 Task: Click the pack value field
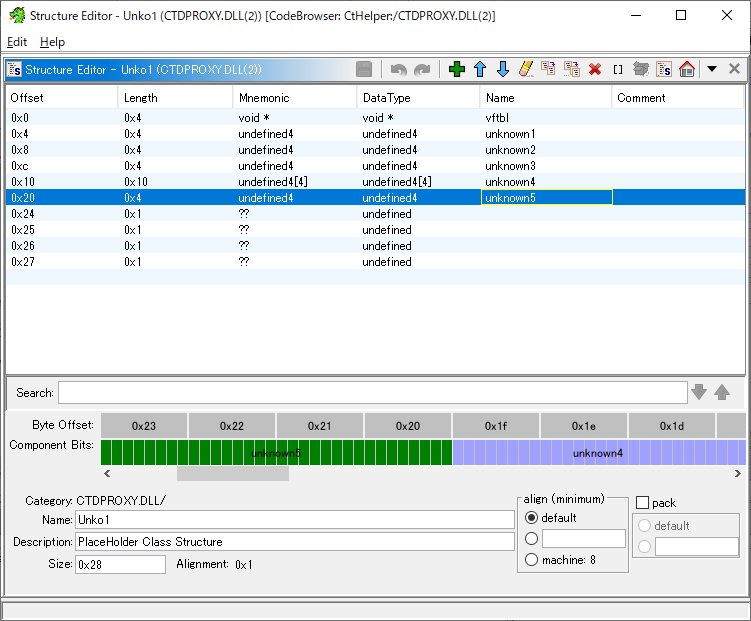coord(696,546)
